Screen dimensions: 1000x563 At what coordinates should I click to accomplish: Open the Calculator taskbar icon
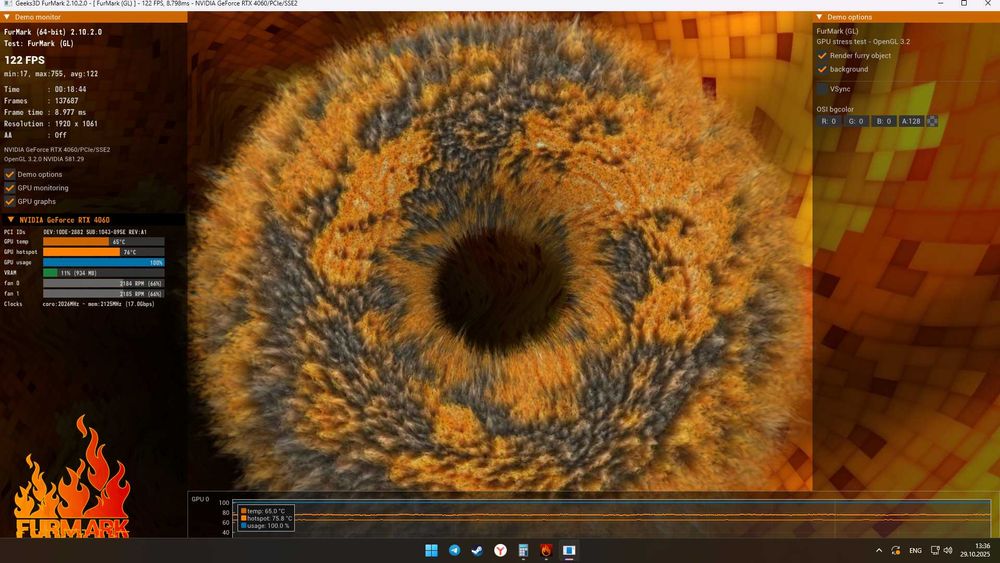pyautogui.click(x=523, y=550)
